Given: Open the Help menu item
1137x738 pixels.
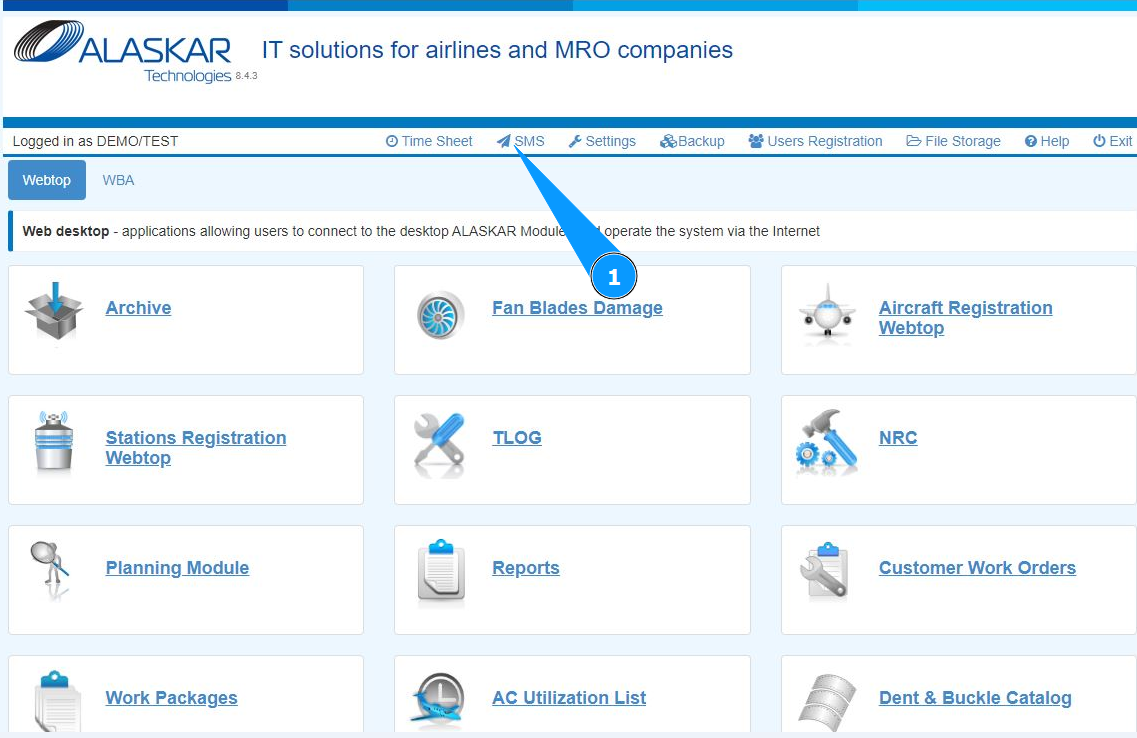Looking at the screenshot, I should [1047, 141].
